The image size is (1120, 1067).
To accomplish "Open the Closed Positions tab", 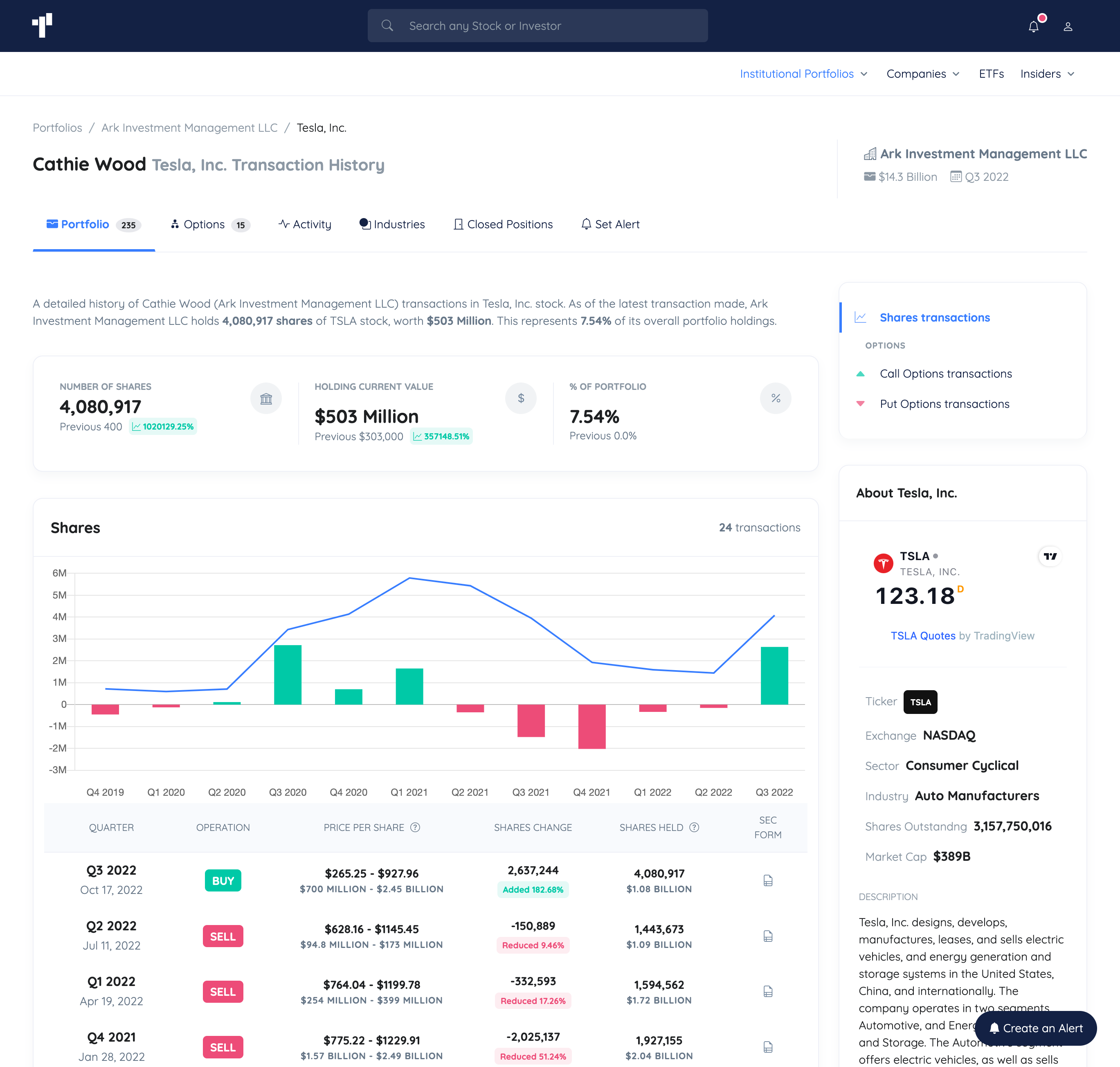I will click(503, 225).
